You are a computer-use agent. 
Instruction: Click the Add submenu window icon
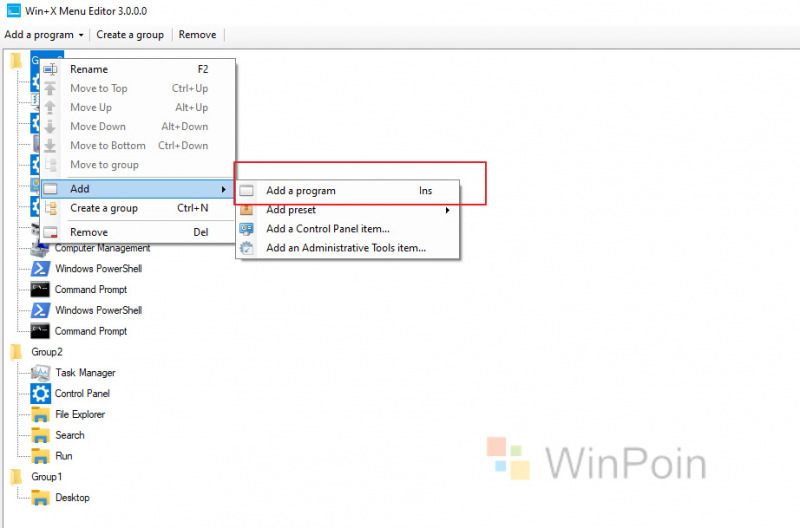[50, 189]
